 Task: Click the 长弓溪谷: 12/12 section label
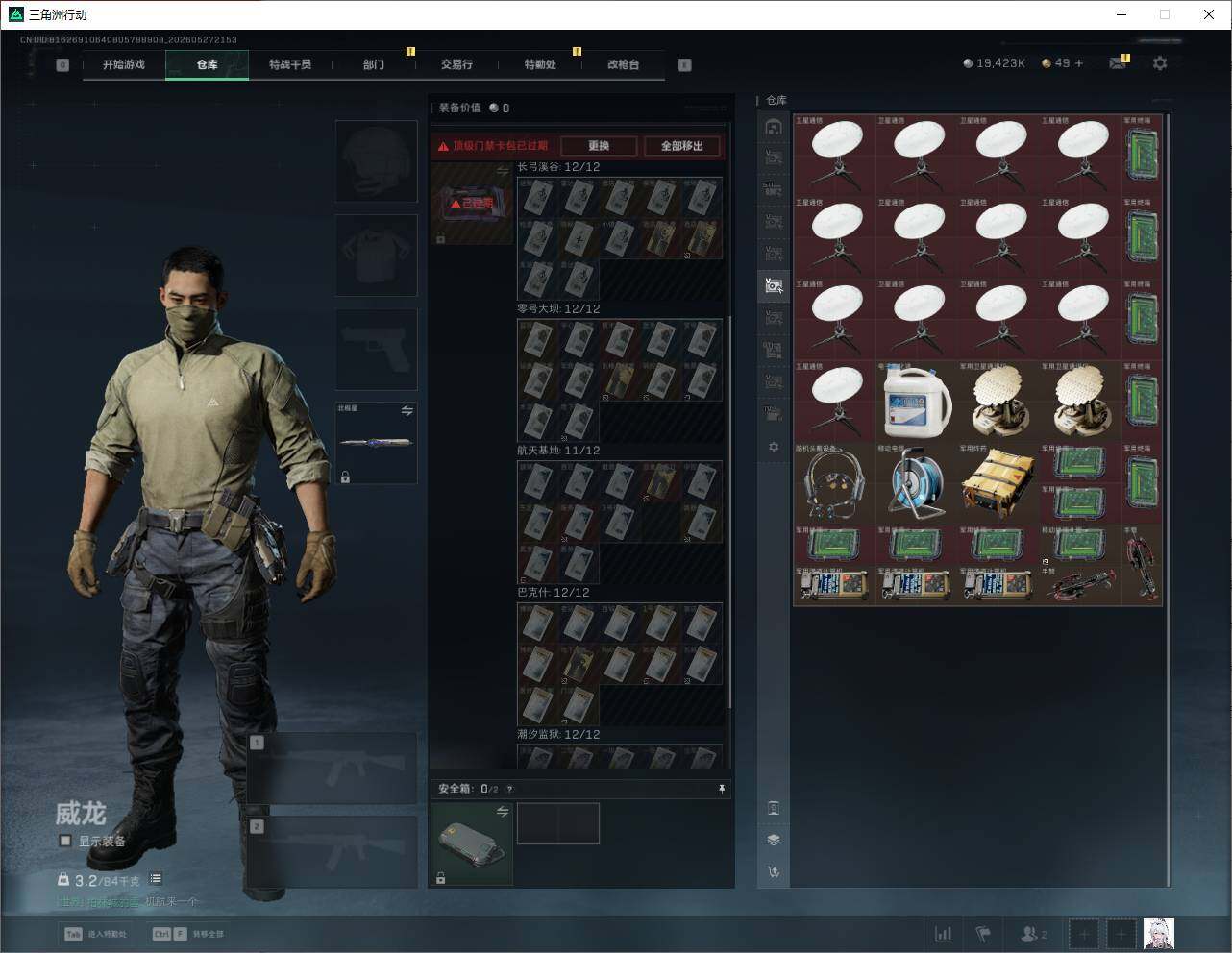click(x=558, y=167)
